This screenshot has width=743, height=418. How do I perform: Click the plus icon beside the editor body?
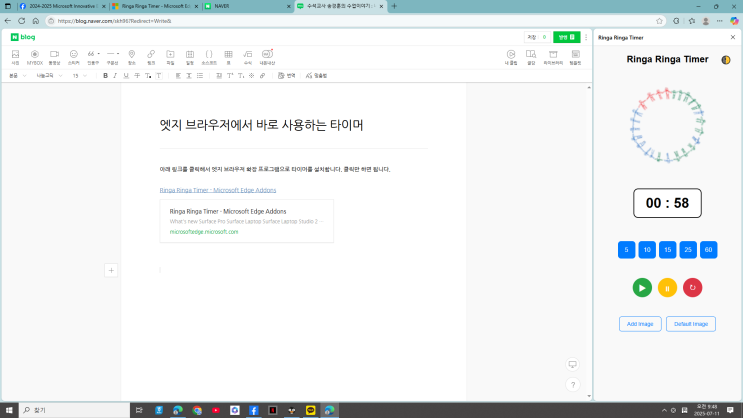(111, 270)
